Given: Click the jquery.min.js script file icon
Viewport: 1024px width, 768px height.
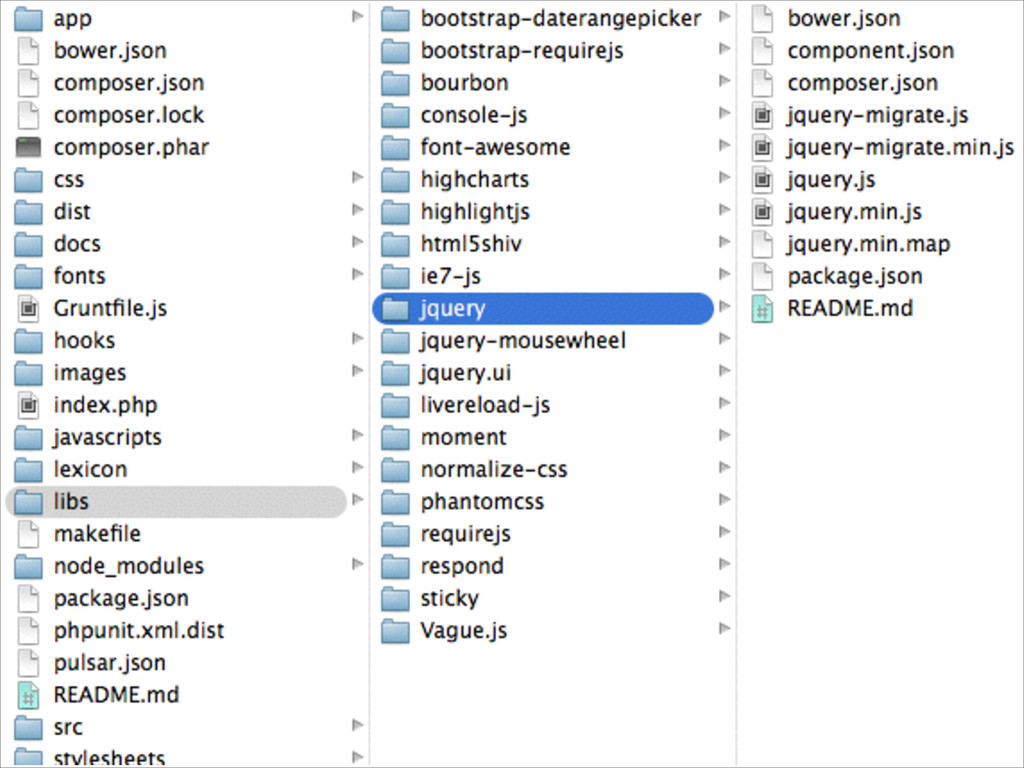Looking at the screenshot, I should (762, 212).
